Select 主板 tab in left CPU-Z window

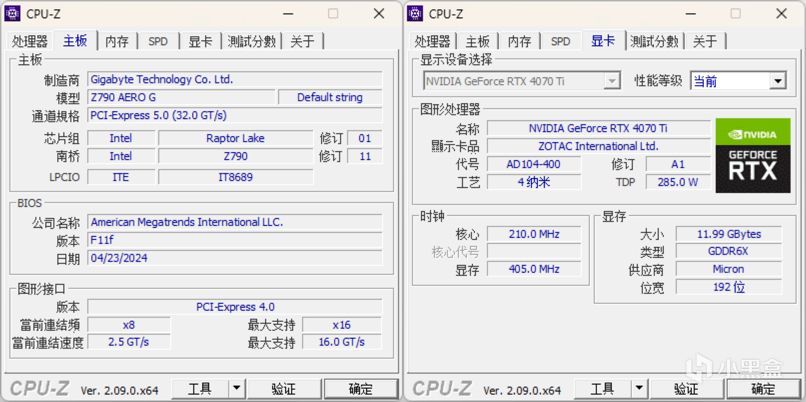click(75, 40)
